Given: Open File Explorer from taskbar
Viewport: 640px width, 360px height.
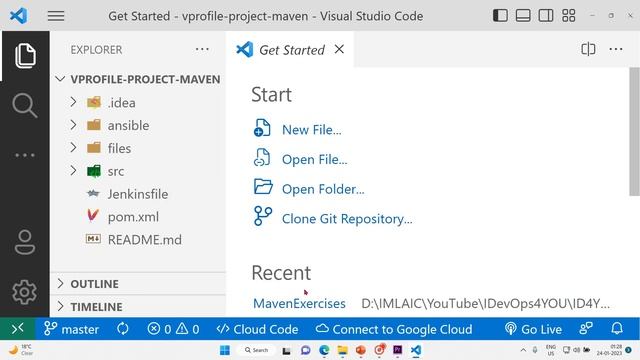Looking at the screenshot, I should pyautogui.click(x=342, y=350).
